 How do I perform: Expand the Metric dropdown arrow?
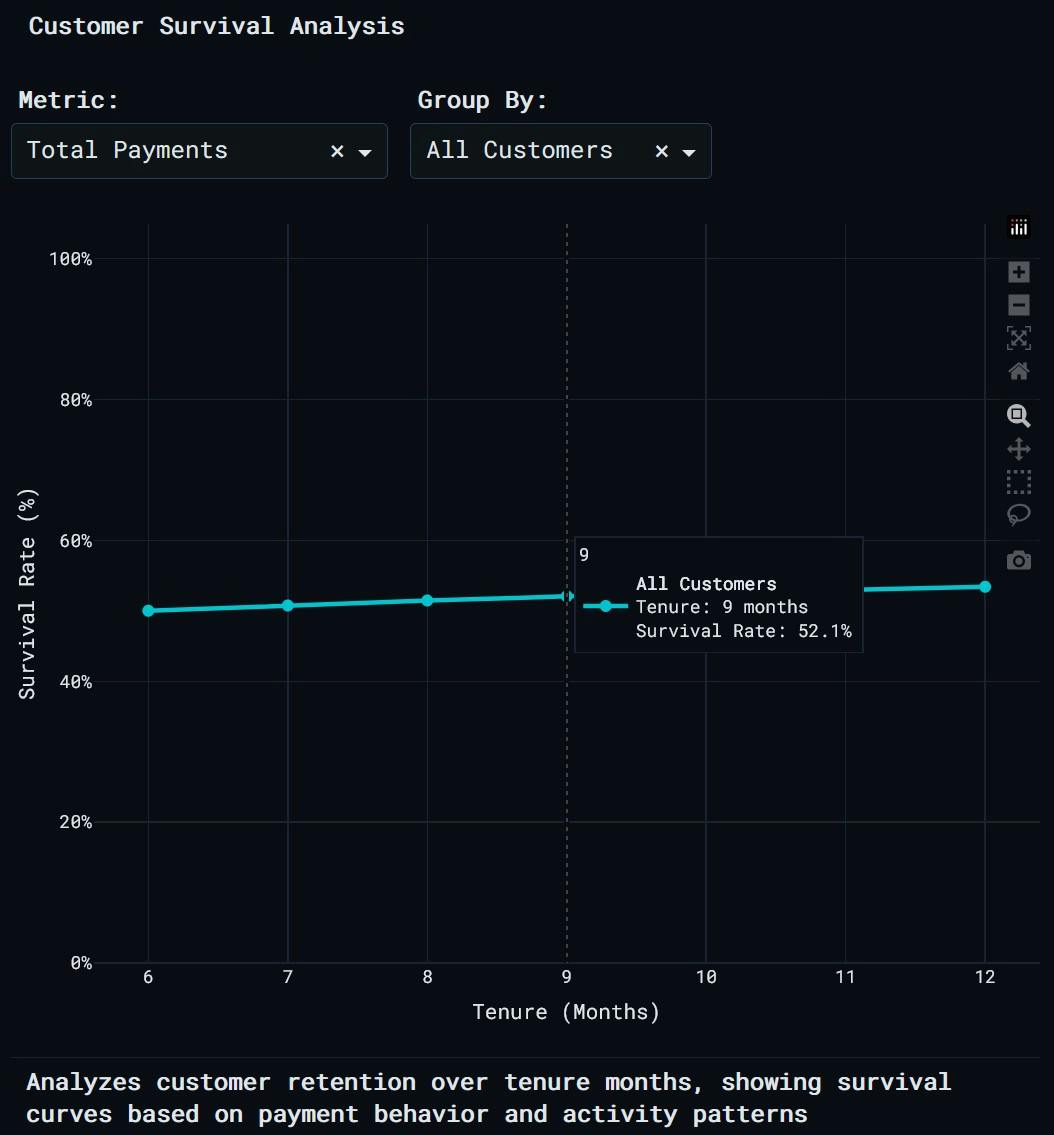tap(364, 152)
